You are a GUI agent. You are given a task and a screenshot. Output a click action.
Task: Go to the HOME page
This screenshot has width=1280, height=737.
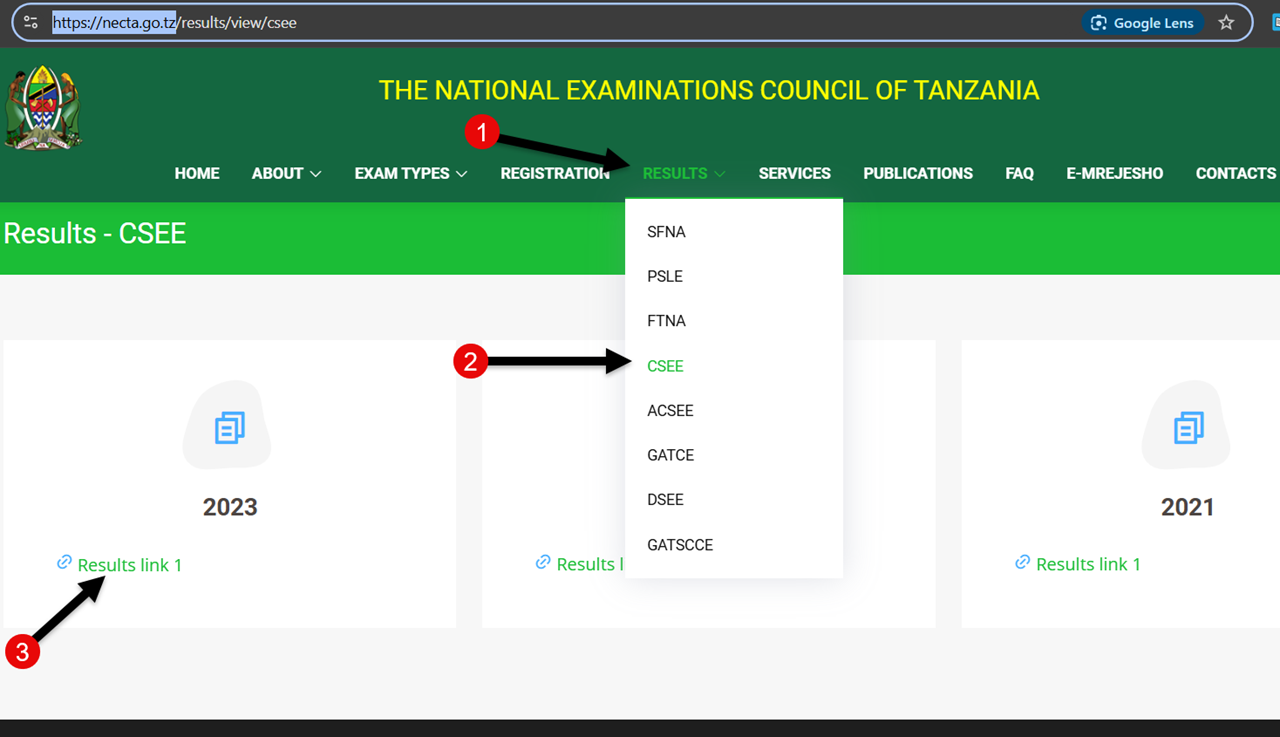point(197,173)
